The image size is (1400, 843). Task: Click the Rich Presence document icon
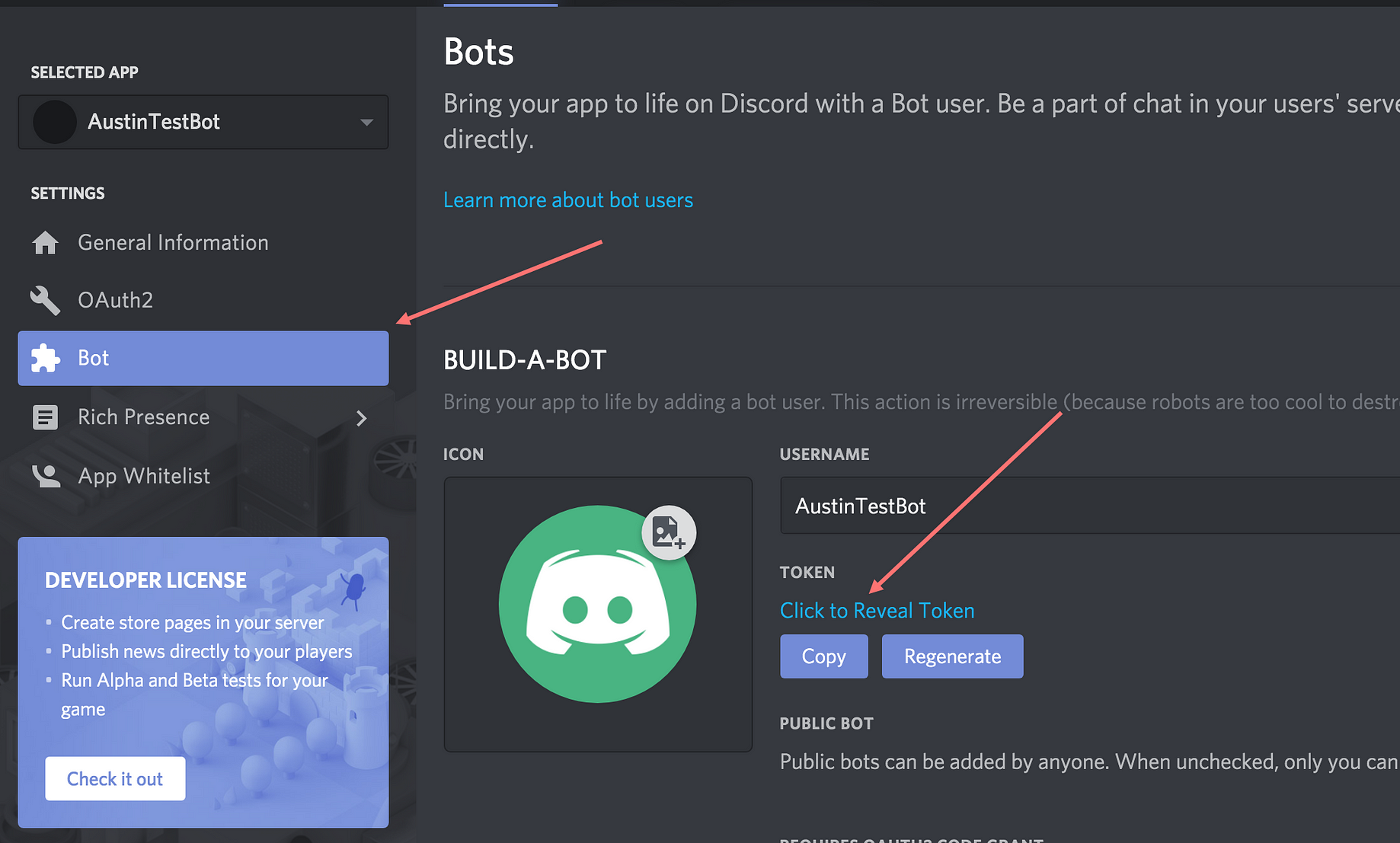pyautogui.click(x=46, y=417)
